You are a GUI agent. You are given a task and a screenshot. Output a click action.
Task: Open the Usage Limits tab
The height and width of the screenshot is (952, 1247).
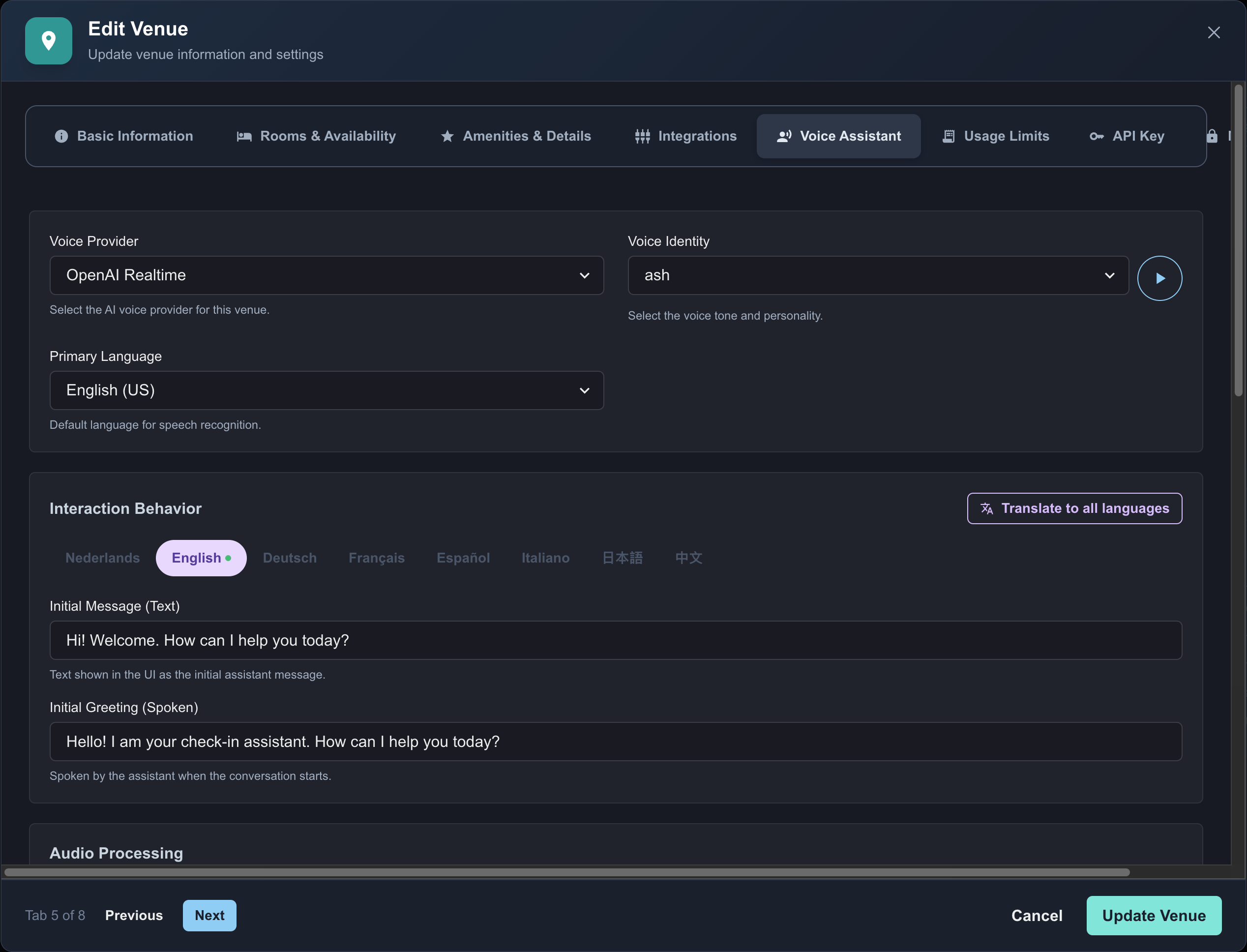click(995, 136)
